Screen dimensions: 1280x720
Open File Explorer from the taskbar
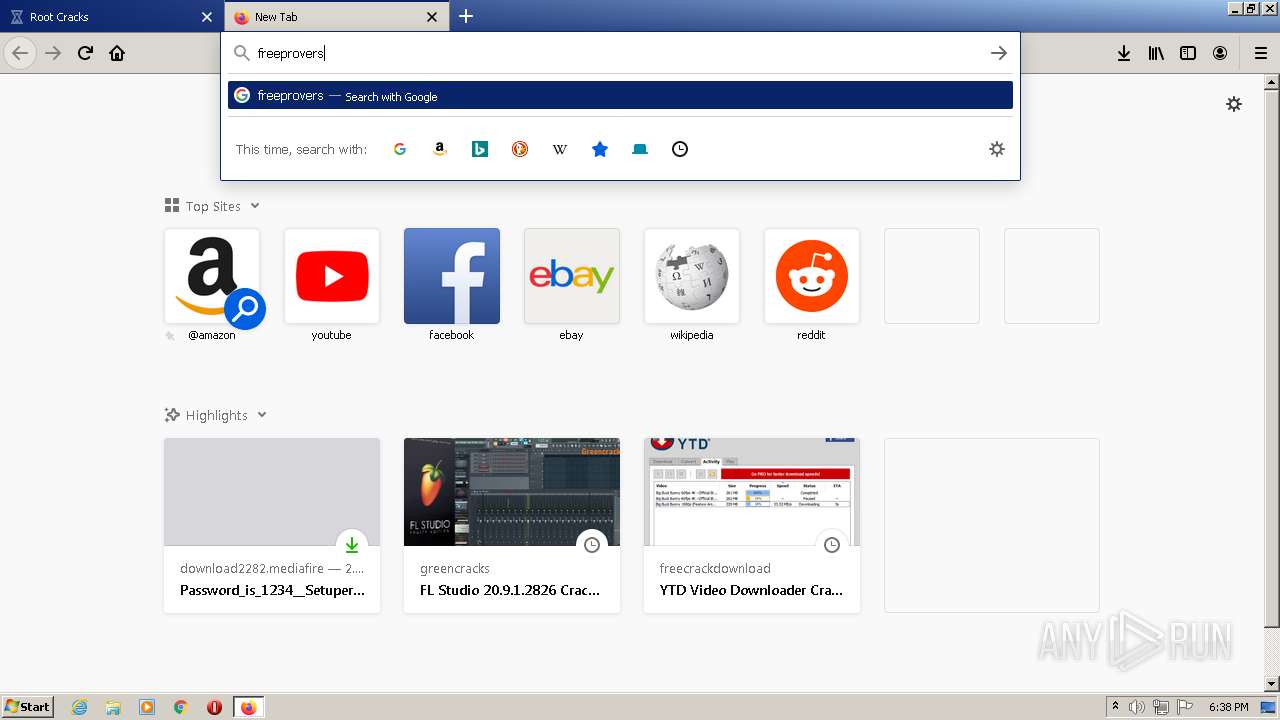tap(113, 707)
